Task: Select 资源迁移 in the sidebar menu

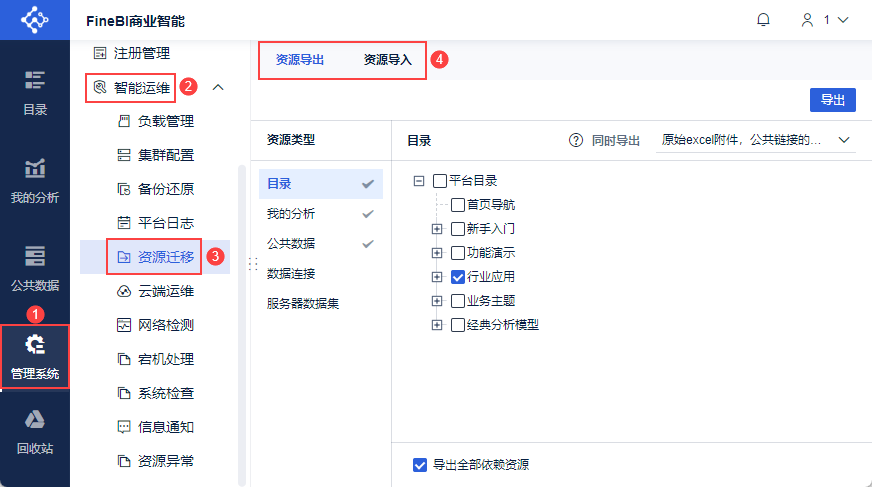Action: (165, 257)
